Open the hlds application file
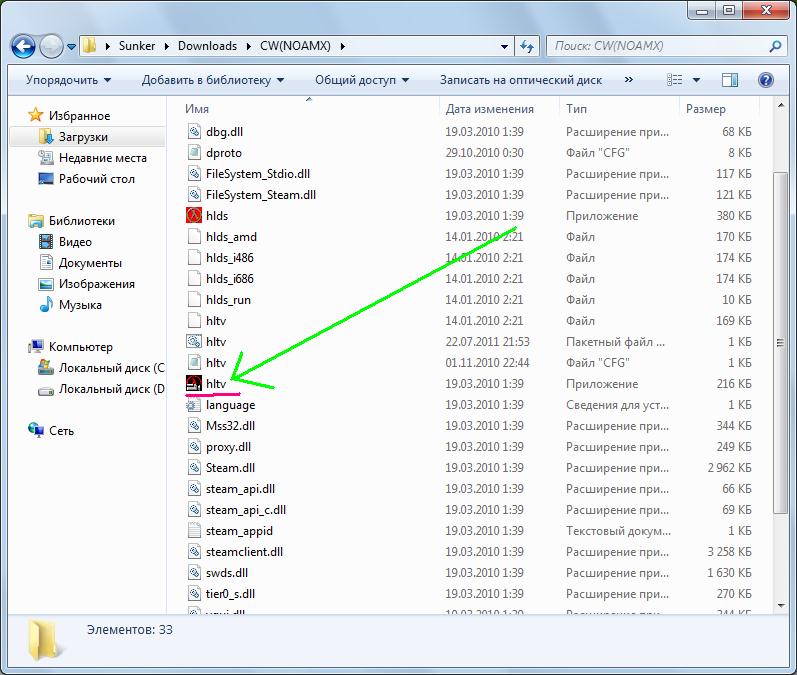Screen dimensions: 797x675 pyautogui.click(x=216, y=216)
